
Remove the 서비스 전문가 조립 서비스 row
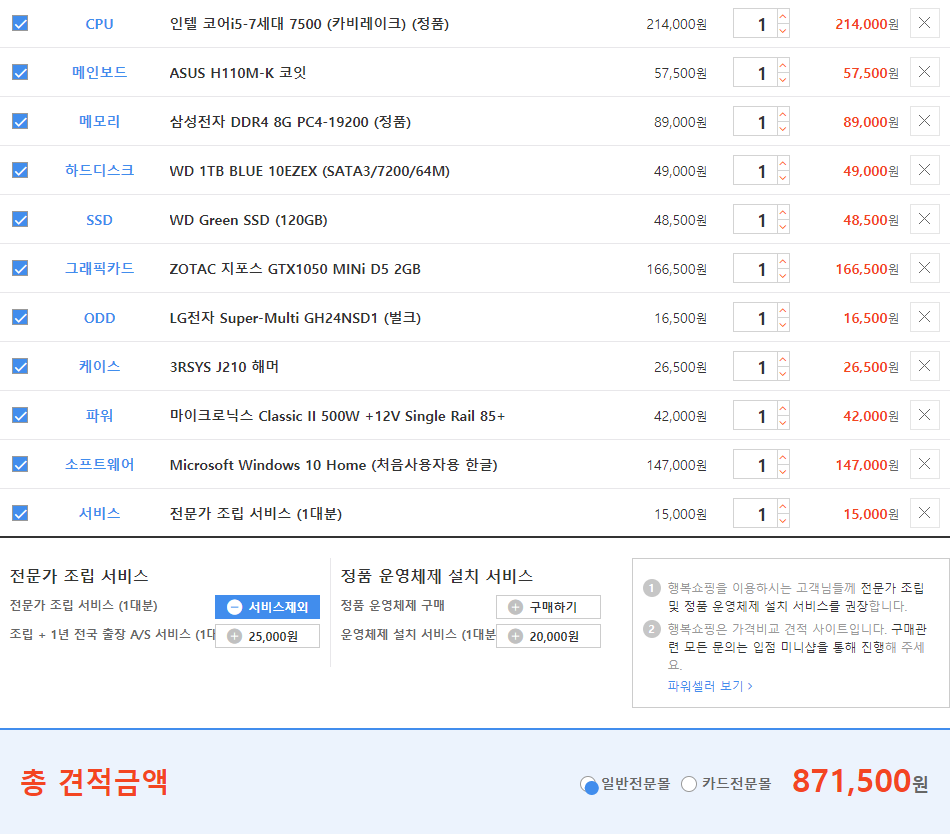point(924,513)
